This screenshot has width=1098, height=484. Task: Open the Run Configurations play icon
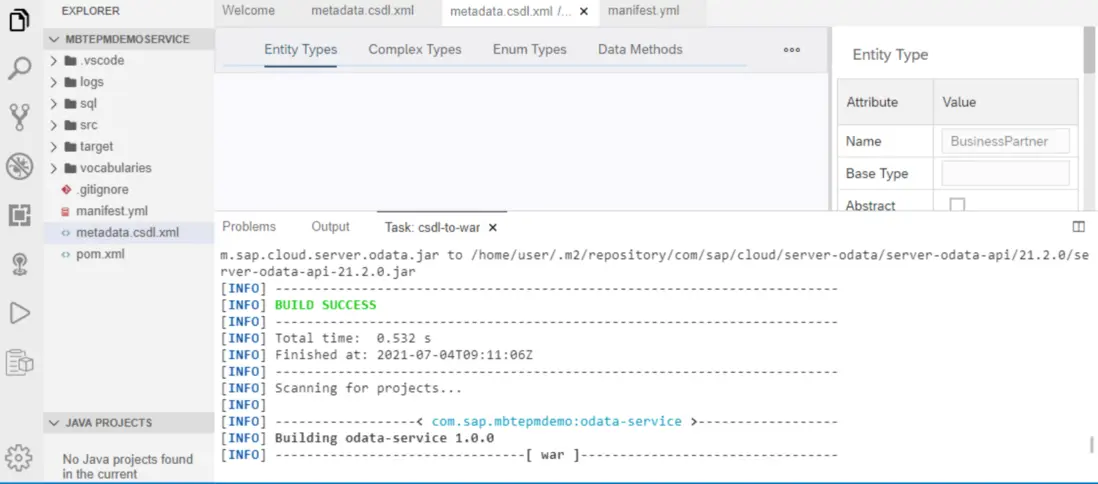point(19,313)
